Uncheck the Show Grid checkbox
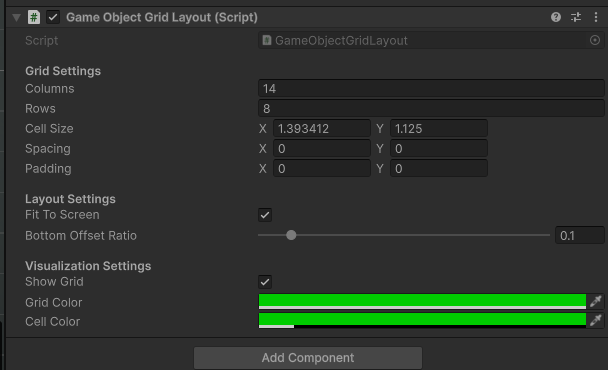The image size is (608, 370). (x=265, y=282)
